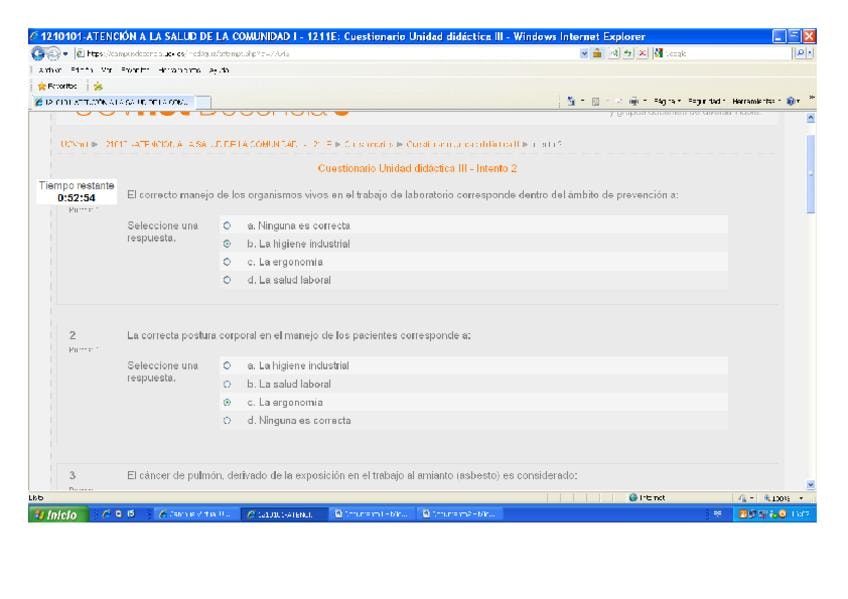Open the Edición menu

coord(82,70)
